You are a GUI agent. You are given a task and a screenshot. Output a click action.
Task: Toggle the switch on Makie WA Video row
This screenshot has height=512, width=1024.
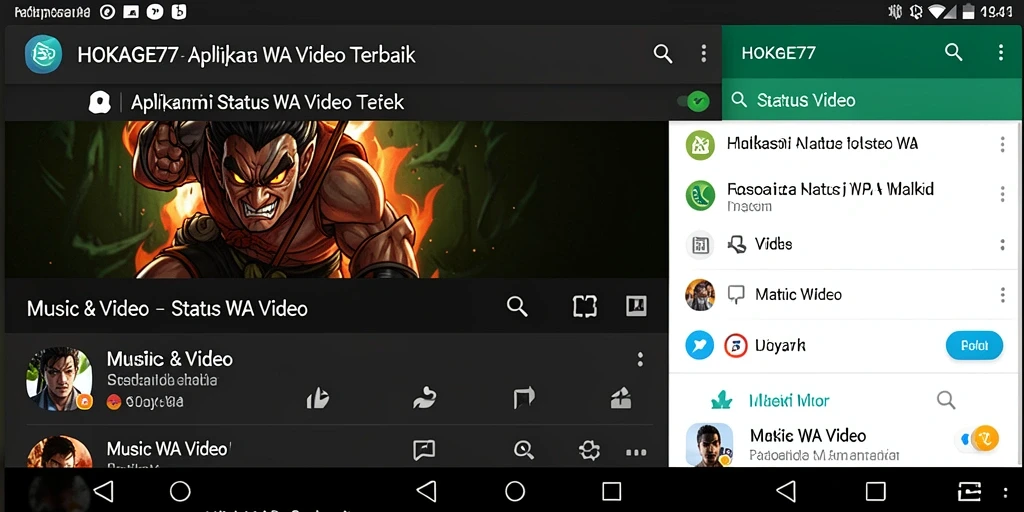tap(979, 439)
